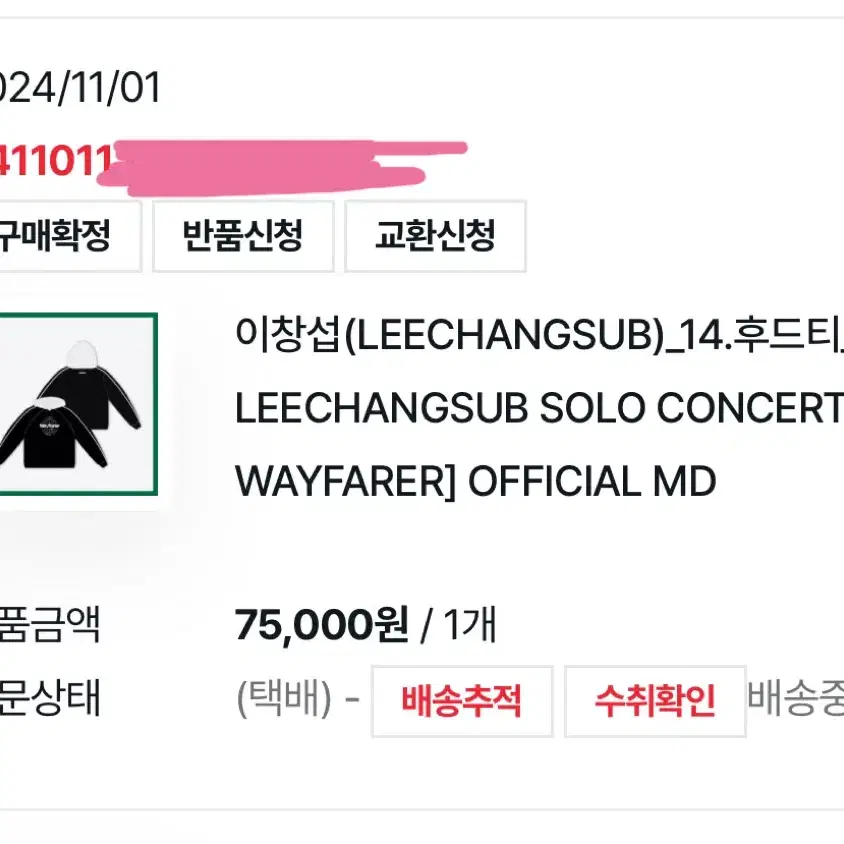Click the 상품금액 row label
844x844 pixels.
[50, 625]
